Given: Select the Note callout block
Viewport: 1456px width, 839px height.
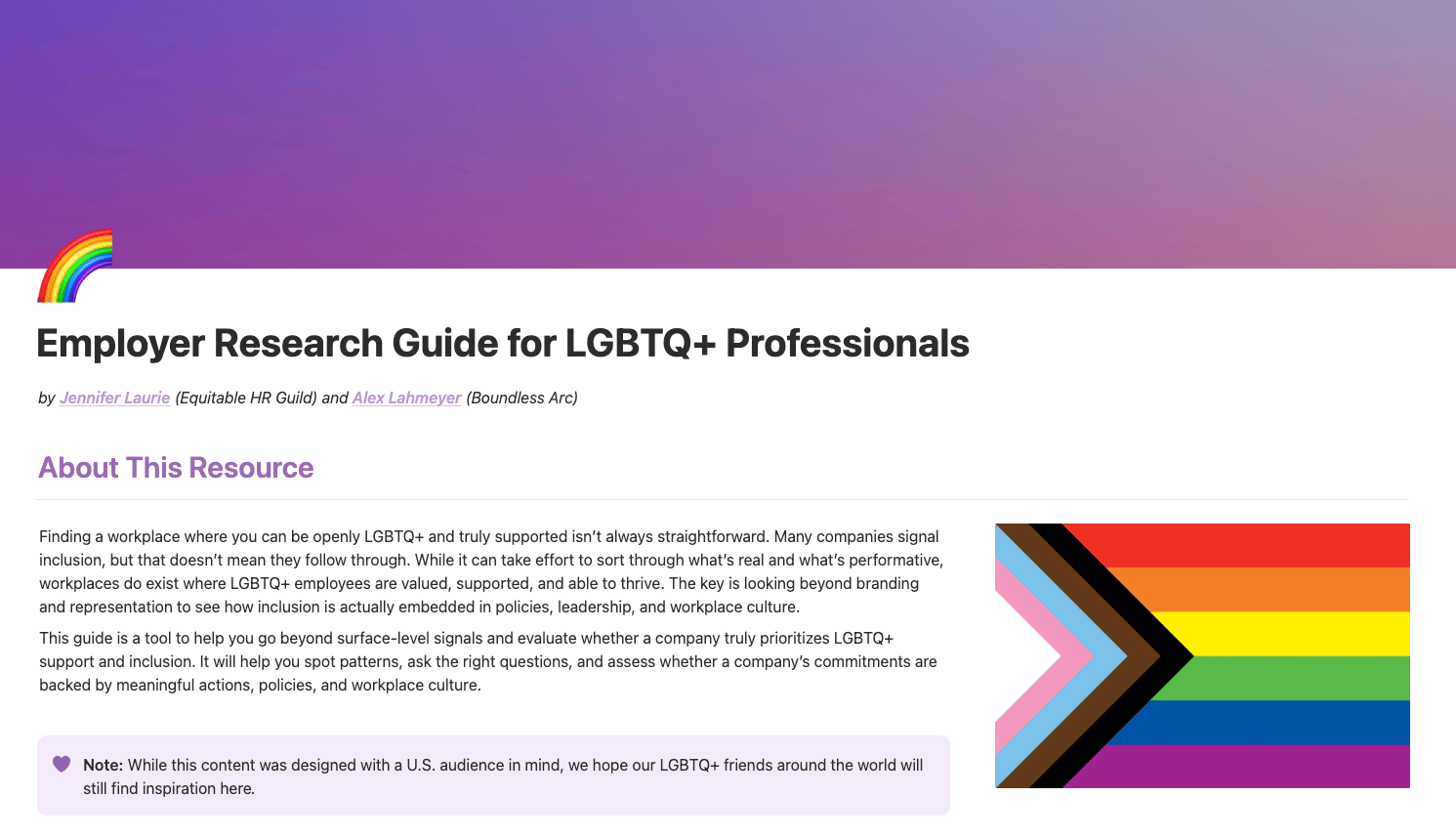Looking at the screenshot, I should click(x=493, y=776).
